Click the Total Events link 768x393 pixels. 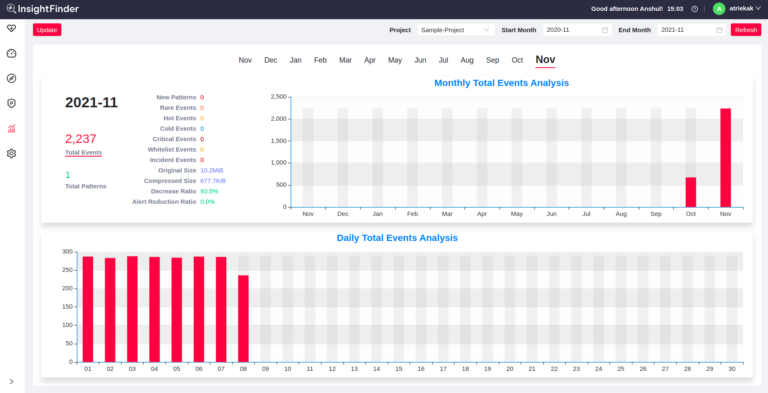[83, 153]
